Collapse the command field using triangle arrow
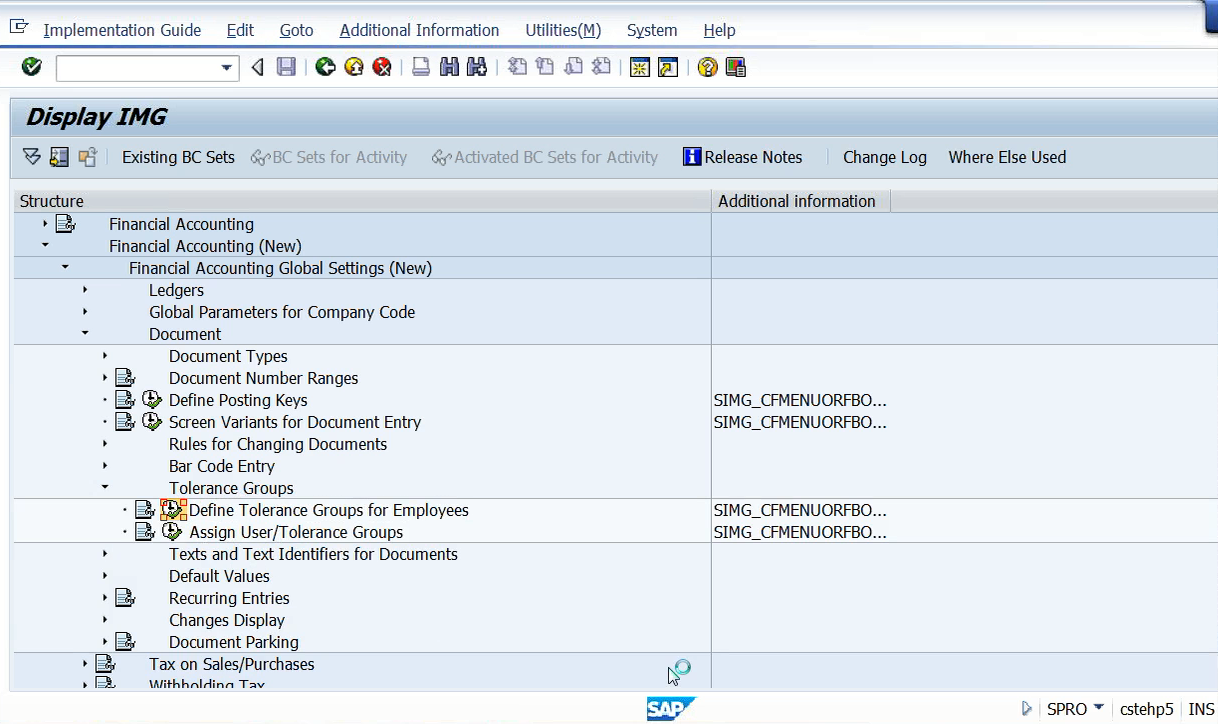The height and width of the screenshot is (724, 1218). (x=257, y=67)
